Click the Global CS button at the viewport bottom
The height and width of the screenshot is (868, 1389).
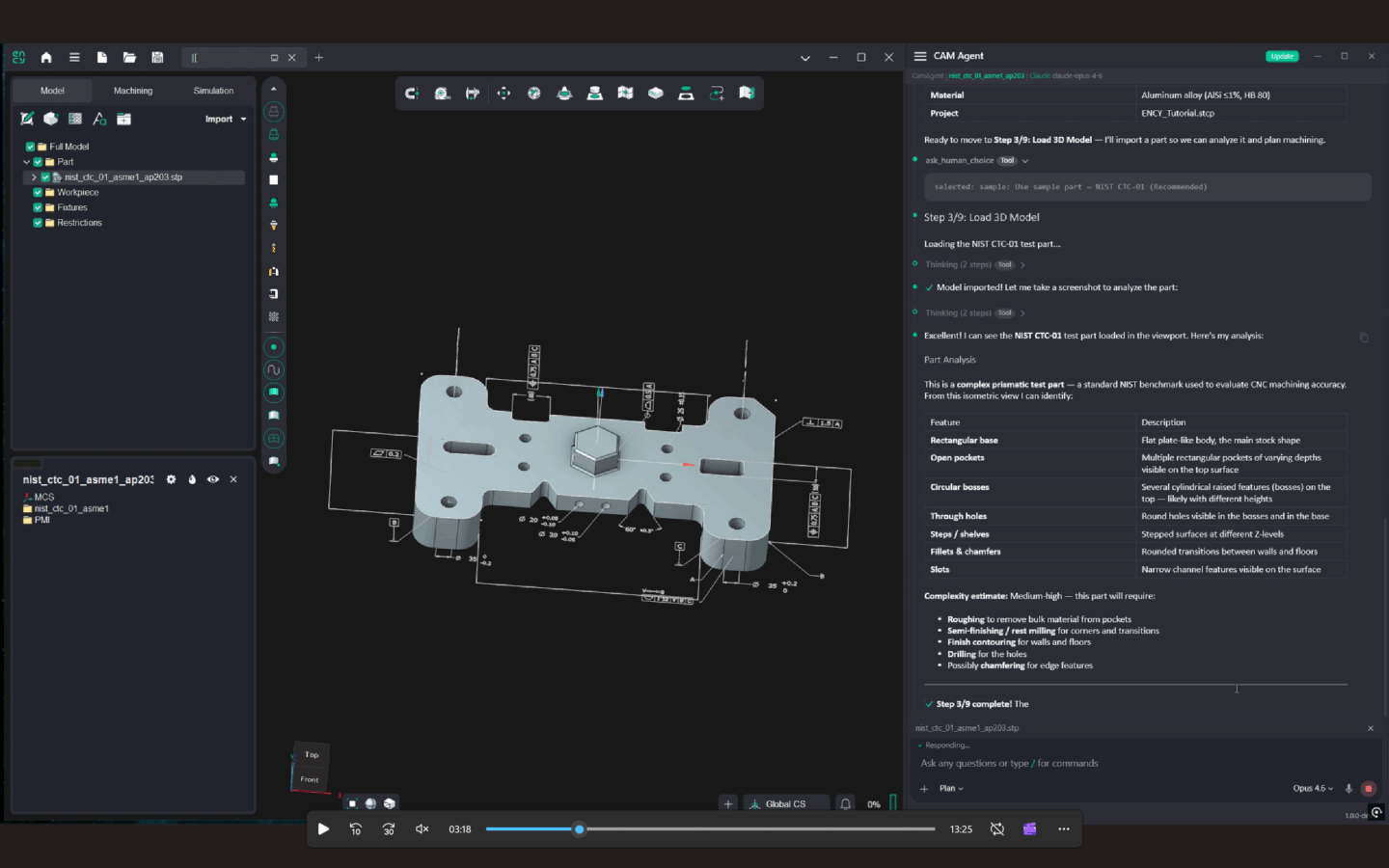point(786,802)
